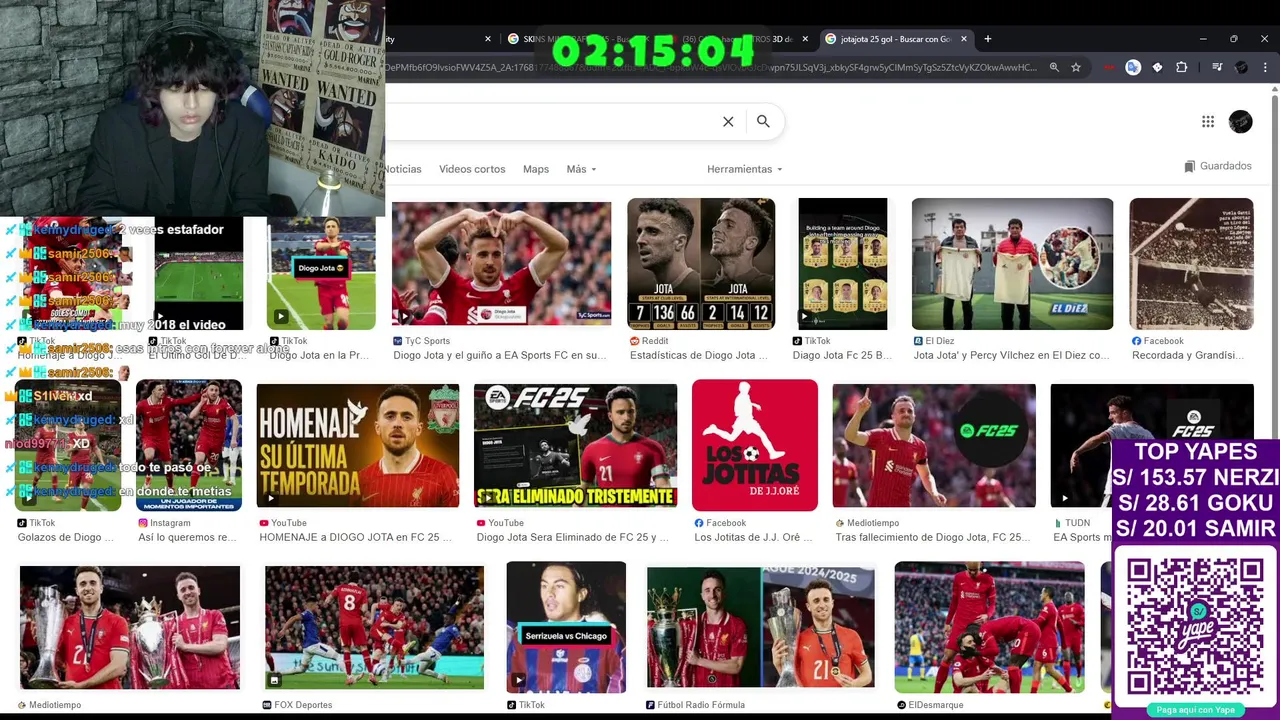Viewport: 1280px width, 720px height.
Task: Click 'Jota Jota' y Percy Vílchez' caption link
Action: (x=1011, y=355)
